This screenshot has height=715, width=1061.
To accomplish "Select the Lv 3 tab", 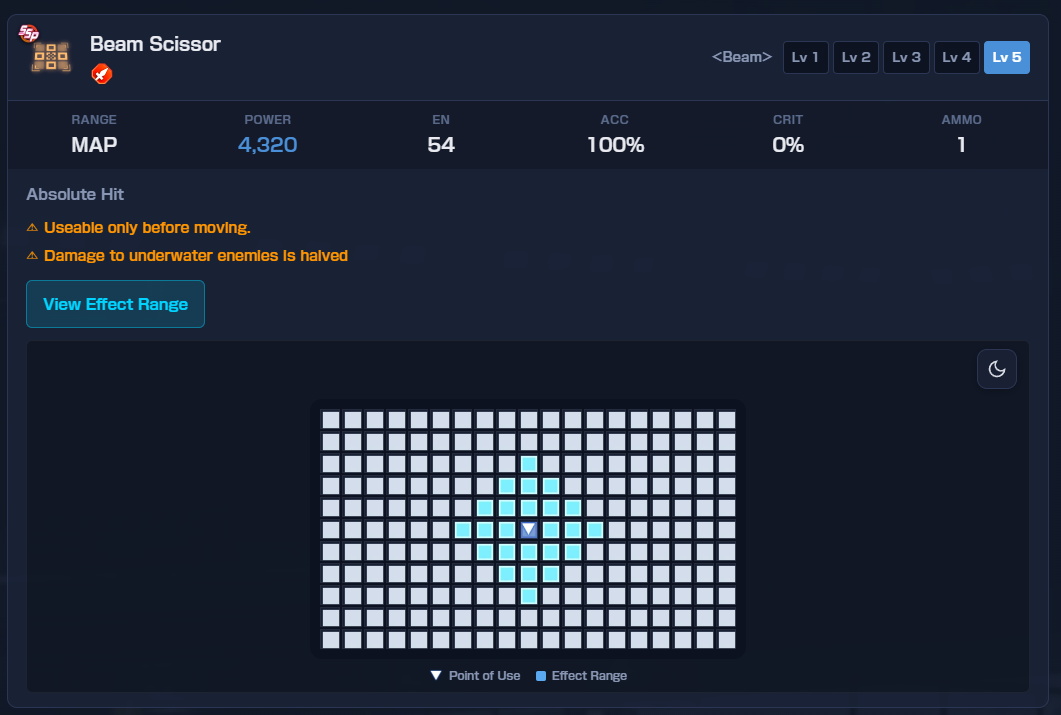I will [x=906, y=57].
